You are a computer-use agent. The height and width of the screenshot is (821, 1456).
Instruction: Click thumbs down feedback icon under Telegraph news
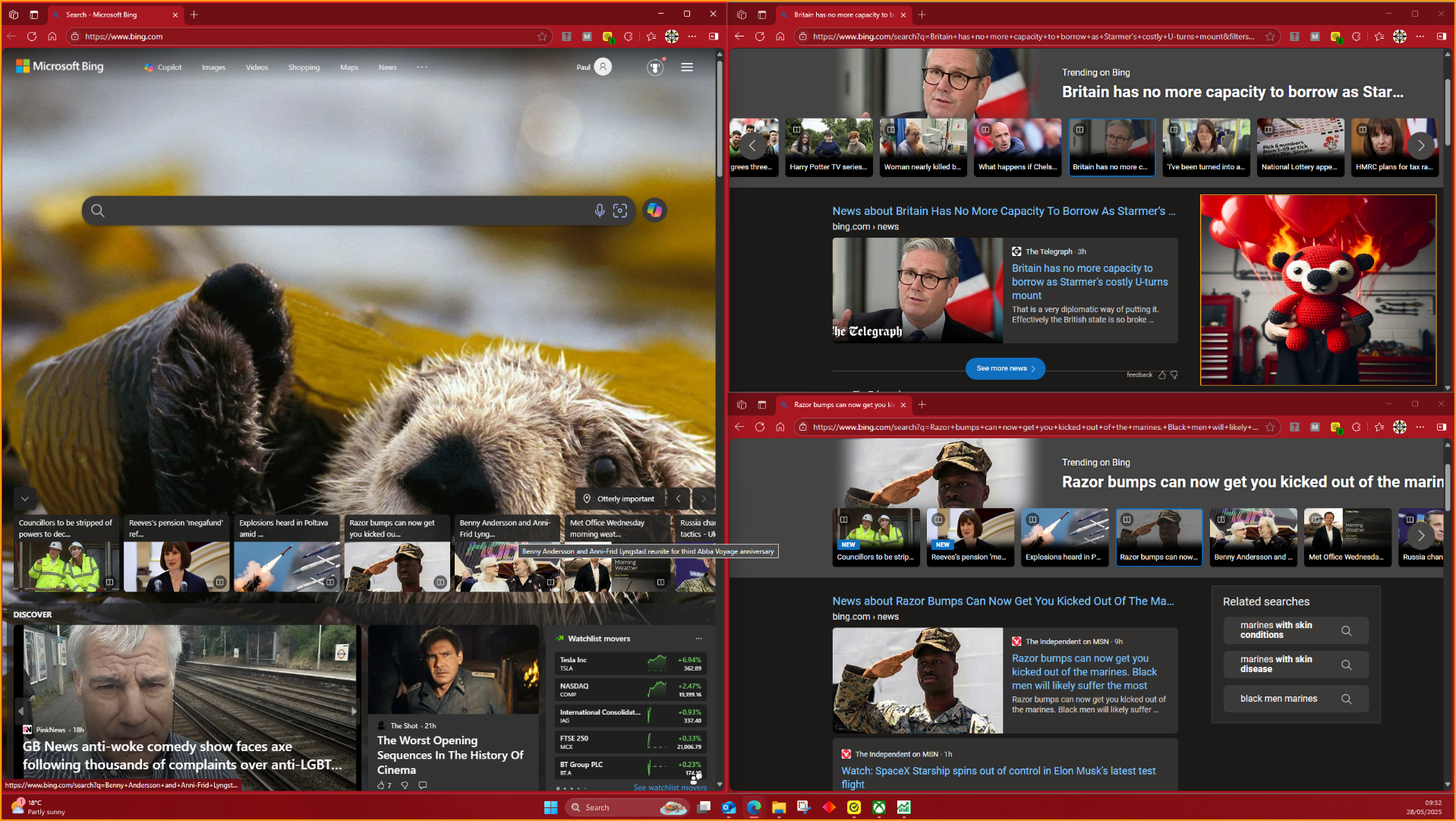pos(1174,374)
